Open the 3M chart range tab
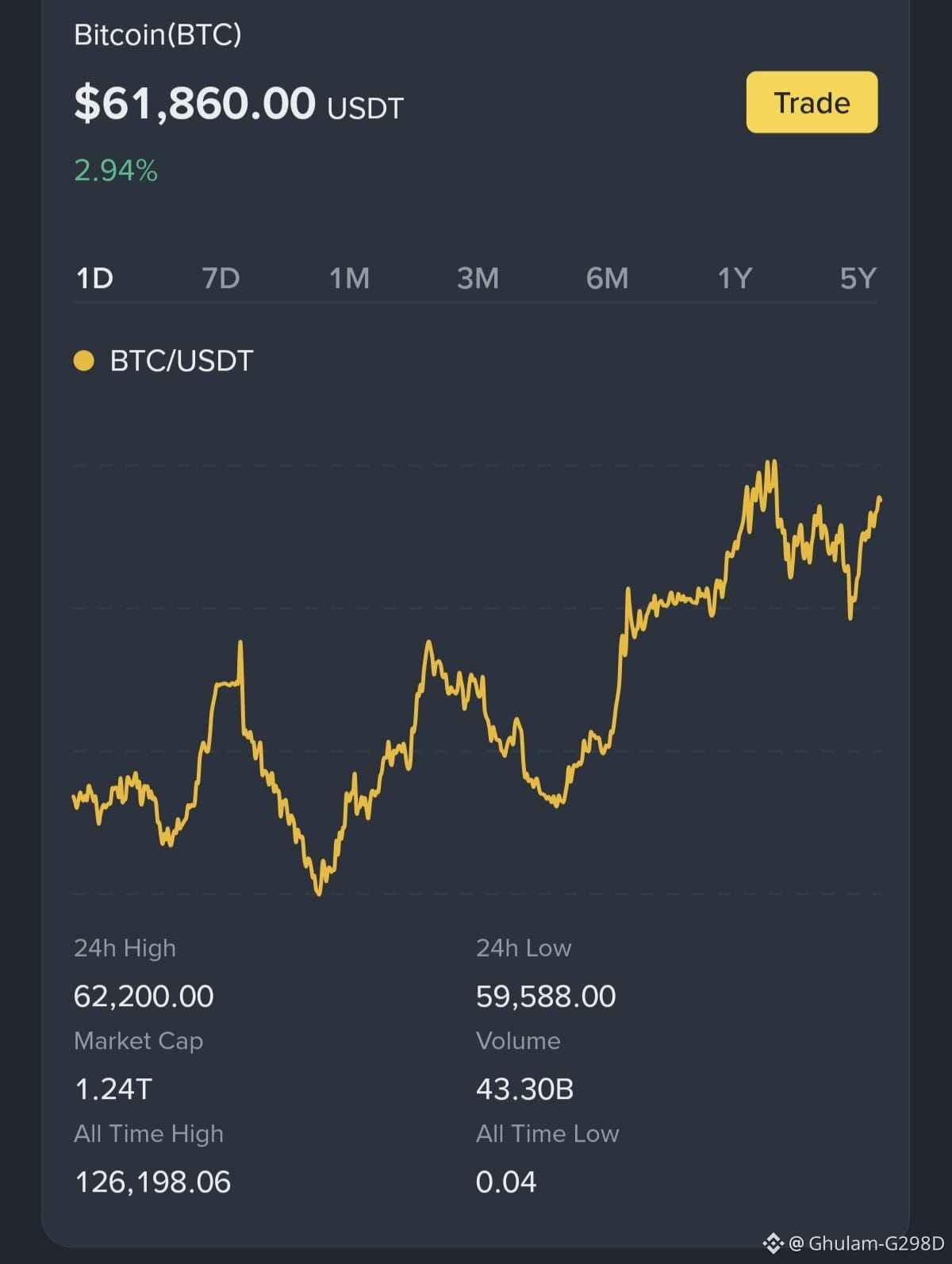The width and height of the screenshot is (952, 1264). point(478,279)
